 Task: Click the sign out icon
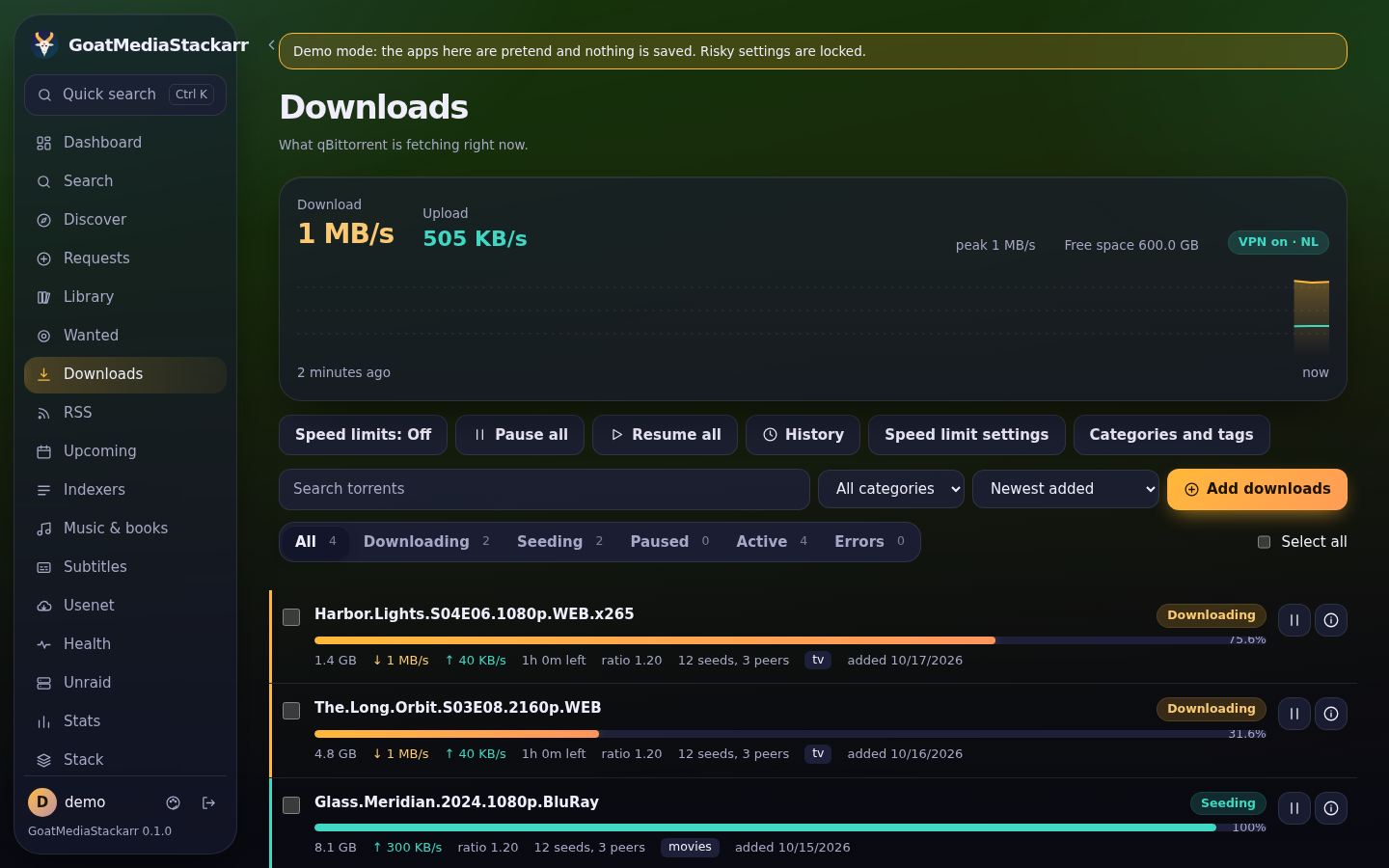208,802
